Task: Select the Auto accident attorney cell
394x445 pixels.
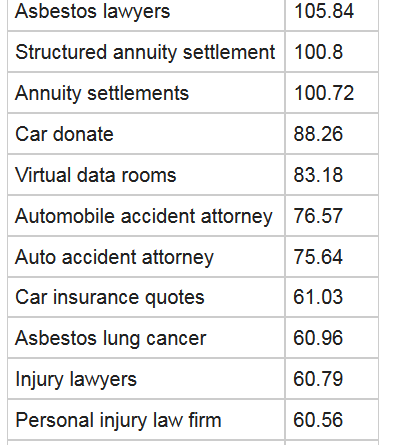Action: coord(146,257)
